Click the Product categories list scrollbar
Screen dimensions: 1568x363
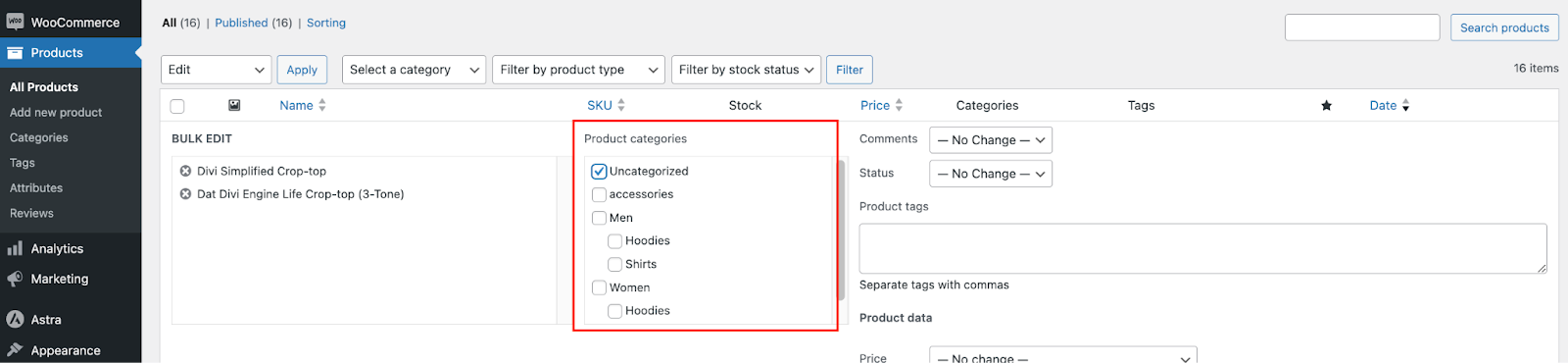[841, 231]
